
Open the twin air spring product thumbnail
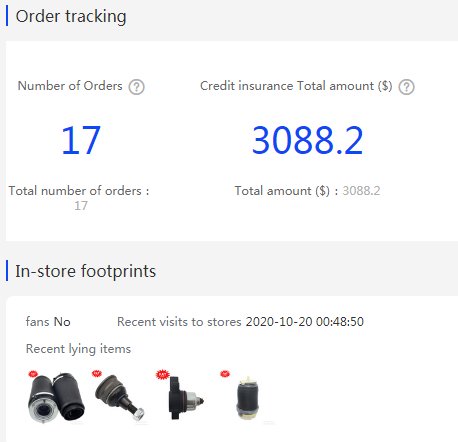(56, 397)
